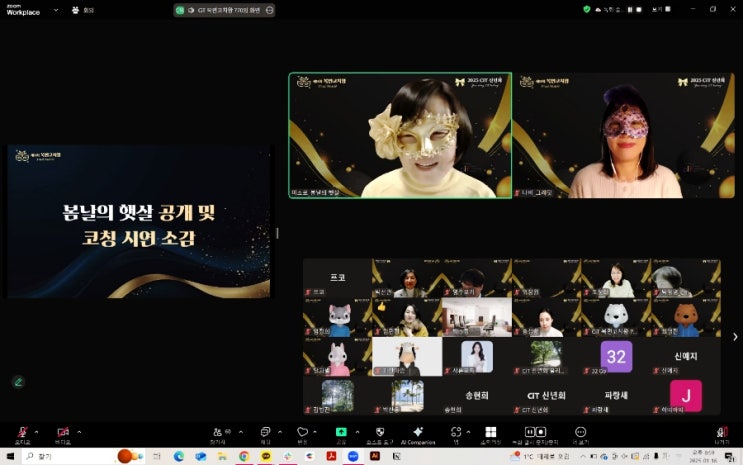The width and height of the screenshot is (743, 465).
Task: Open the Chat panel icon
Action: pyautogui.click(x=265, y=432)
